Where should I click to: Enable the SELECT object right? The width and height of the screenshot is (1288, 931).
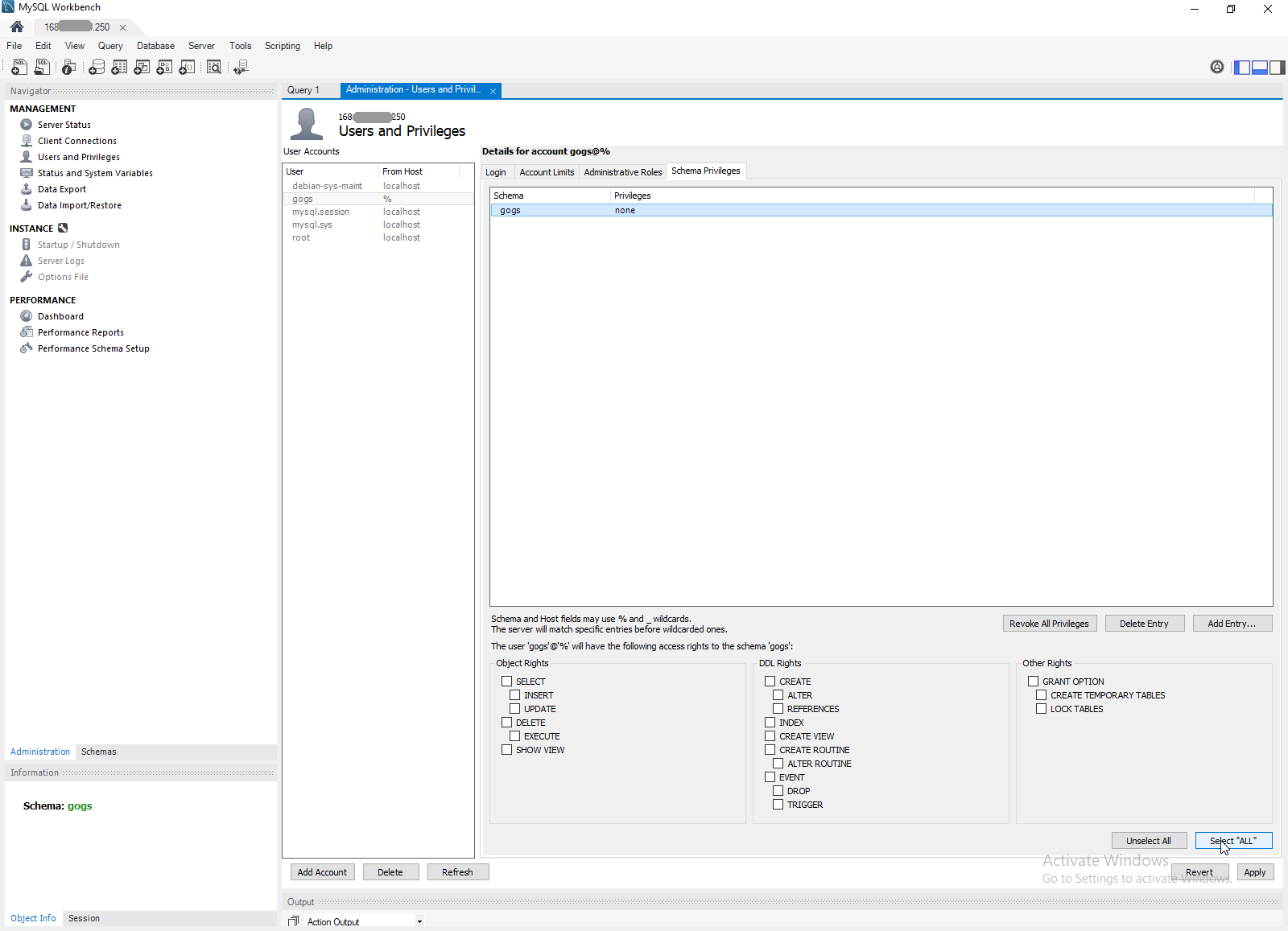[507, 682]
